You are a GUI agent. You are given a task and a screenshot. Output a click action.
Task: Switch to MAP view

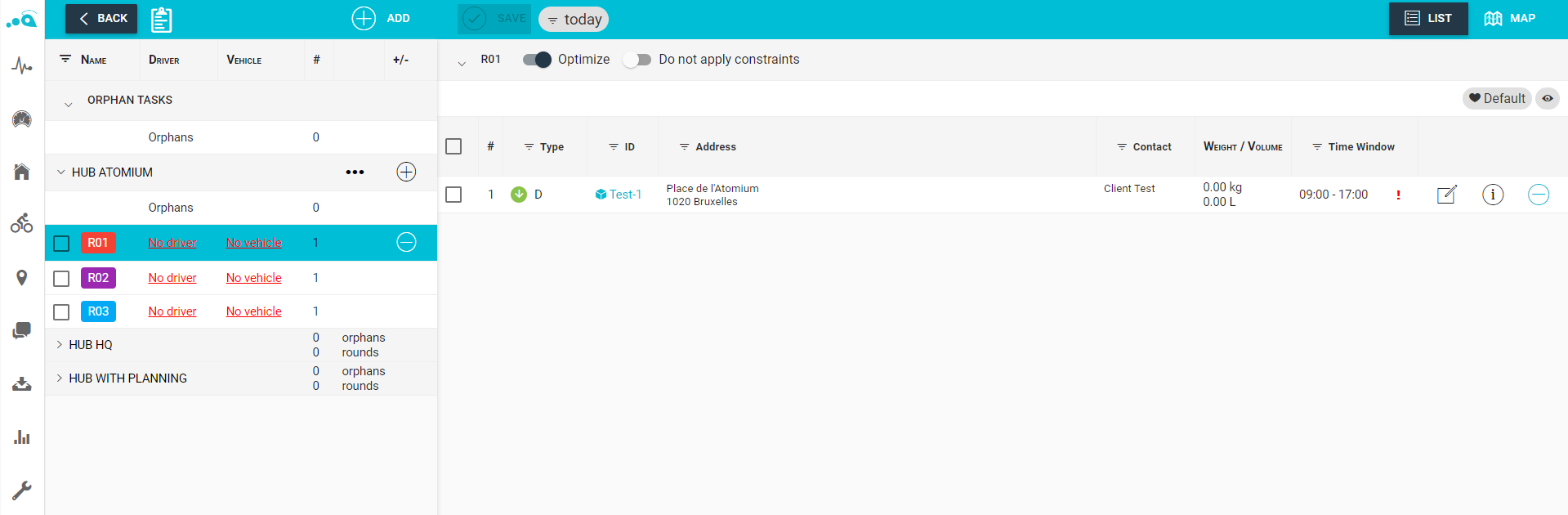pos(1510,18)
